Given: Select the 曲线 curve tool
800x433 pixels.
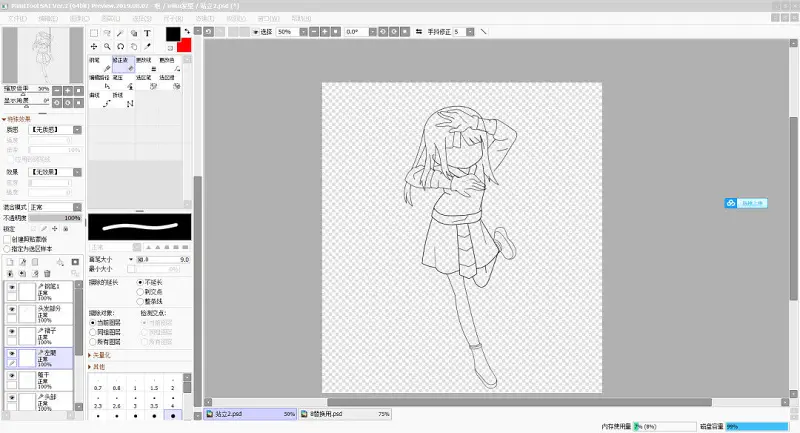Looking at the screenshot, I should 100,100.
